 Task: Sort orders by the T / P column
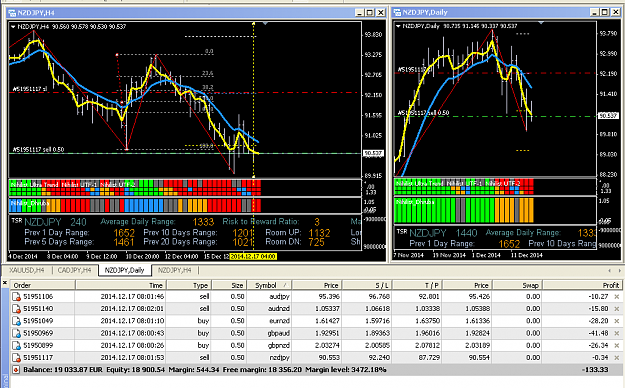pyautogui.click(x=417, y=285)
